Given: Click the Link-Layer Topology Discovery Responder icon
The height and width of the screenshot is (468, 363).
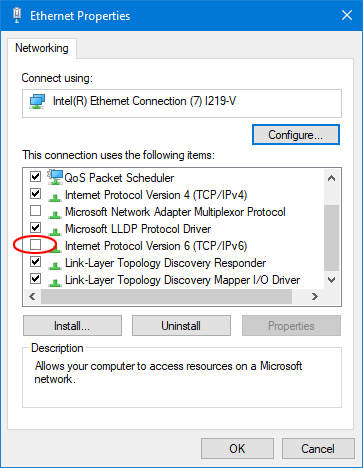Looking at the screenshot, I should point(55,266).
